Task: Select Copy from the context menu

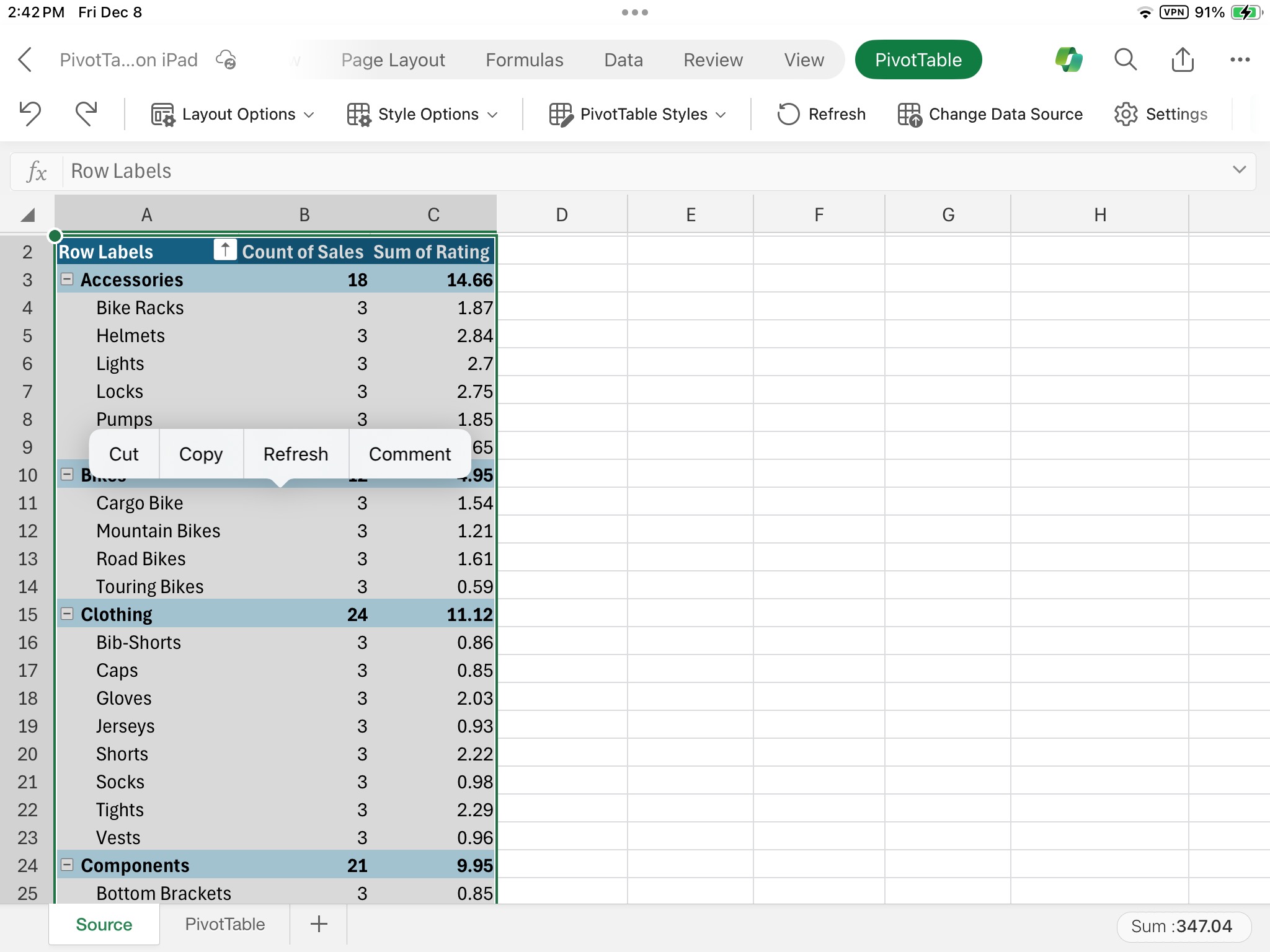Action: point(200,454)
